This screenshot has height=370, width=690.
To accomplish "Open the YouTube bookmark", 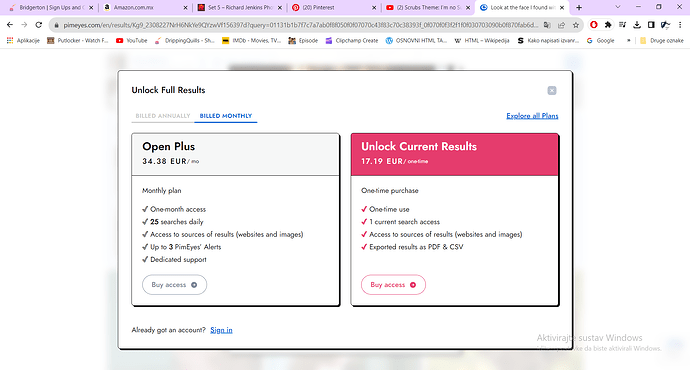I will 131,40.
